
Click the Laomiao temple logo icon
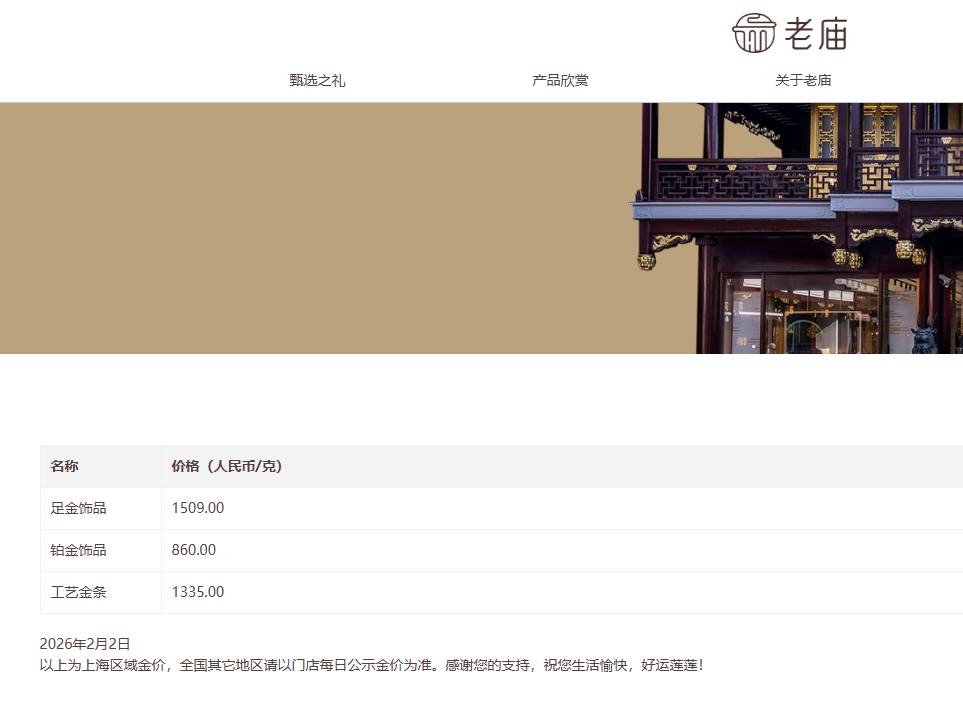click(754, 33)
